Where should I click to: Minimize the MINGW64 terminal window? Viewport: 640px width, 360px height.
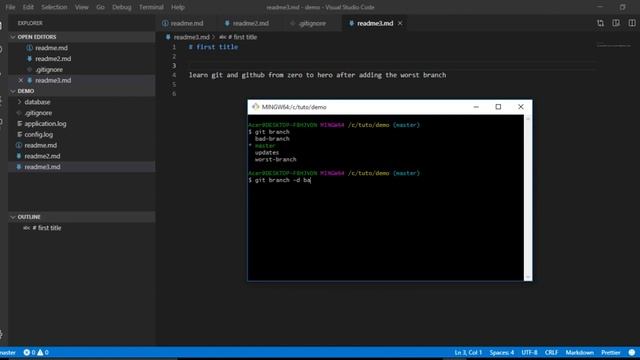pyautogui.click(x=476, y=107)
